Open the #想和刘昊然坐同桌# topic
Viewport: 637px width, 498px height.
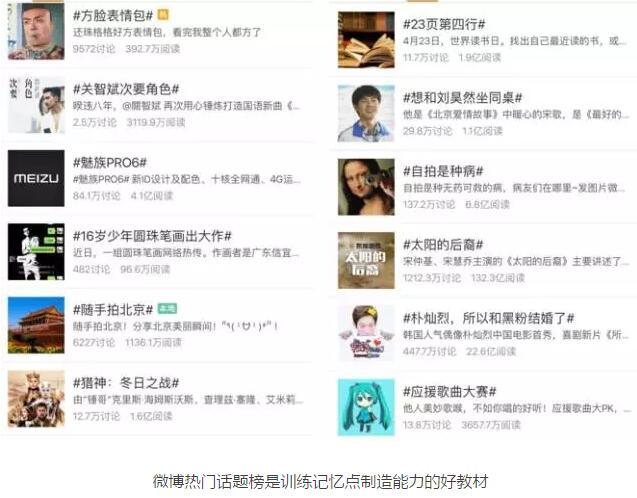(462, 98)
